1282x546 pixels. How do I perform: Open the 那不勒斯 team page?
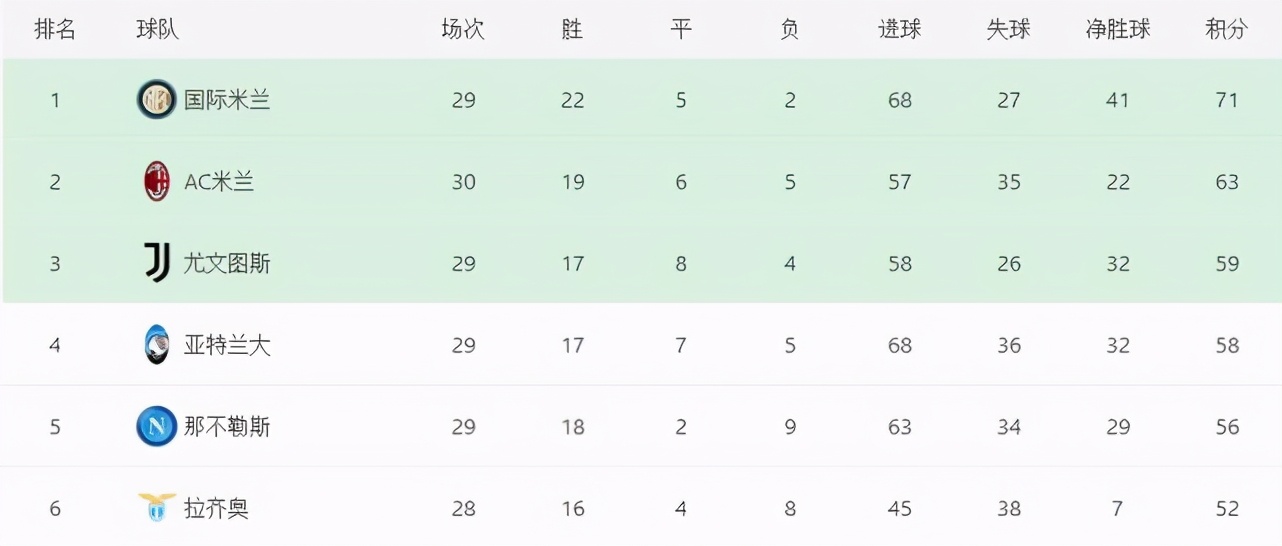pos(227,427)
